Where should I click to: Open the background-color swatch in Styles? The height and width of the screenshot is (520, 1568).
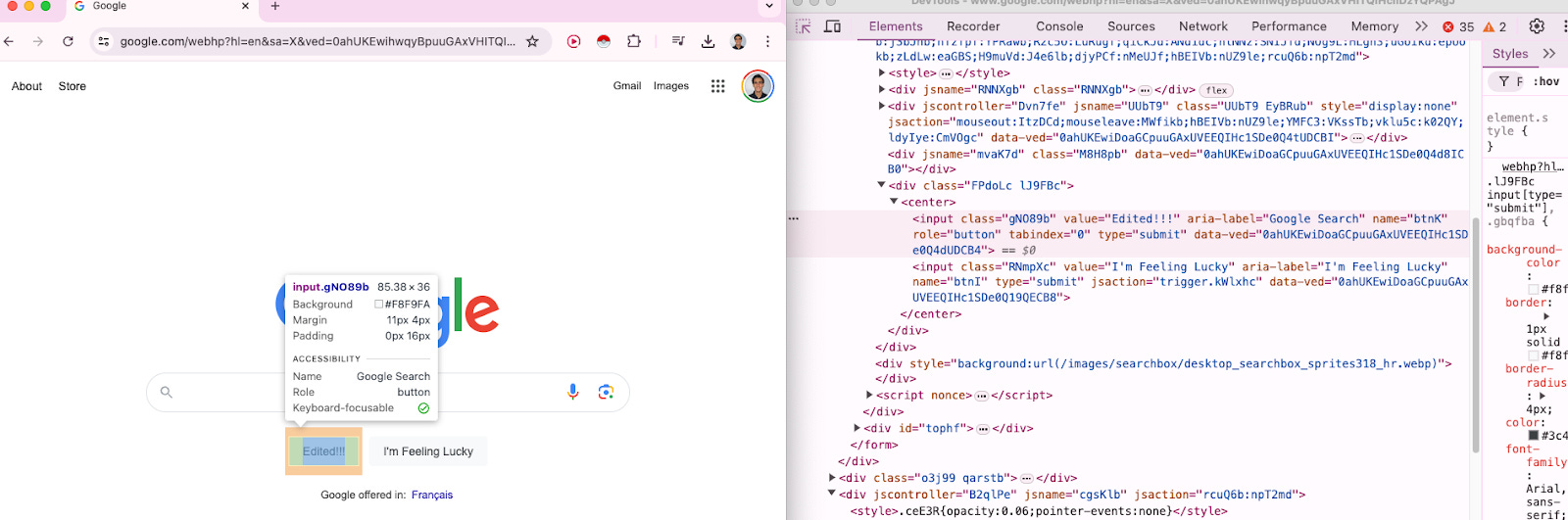[x=1535, y=289]
